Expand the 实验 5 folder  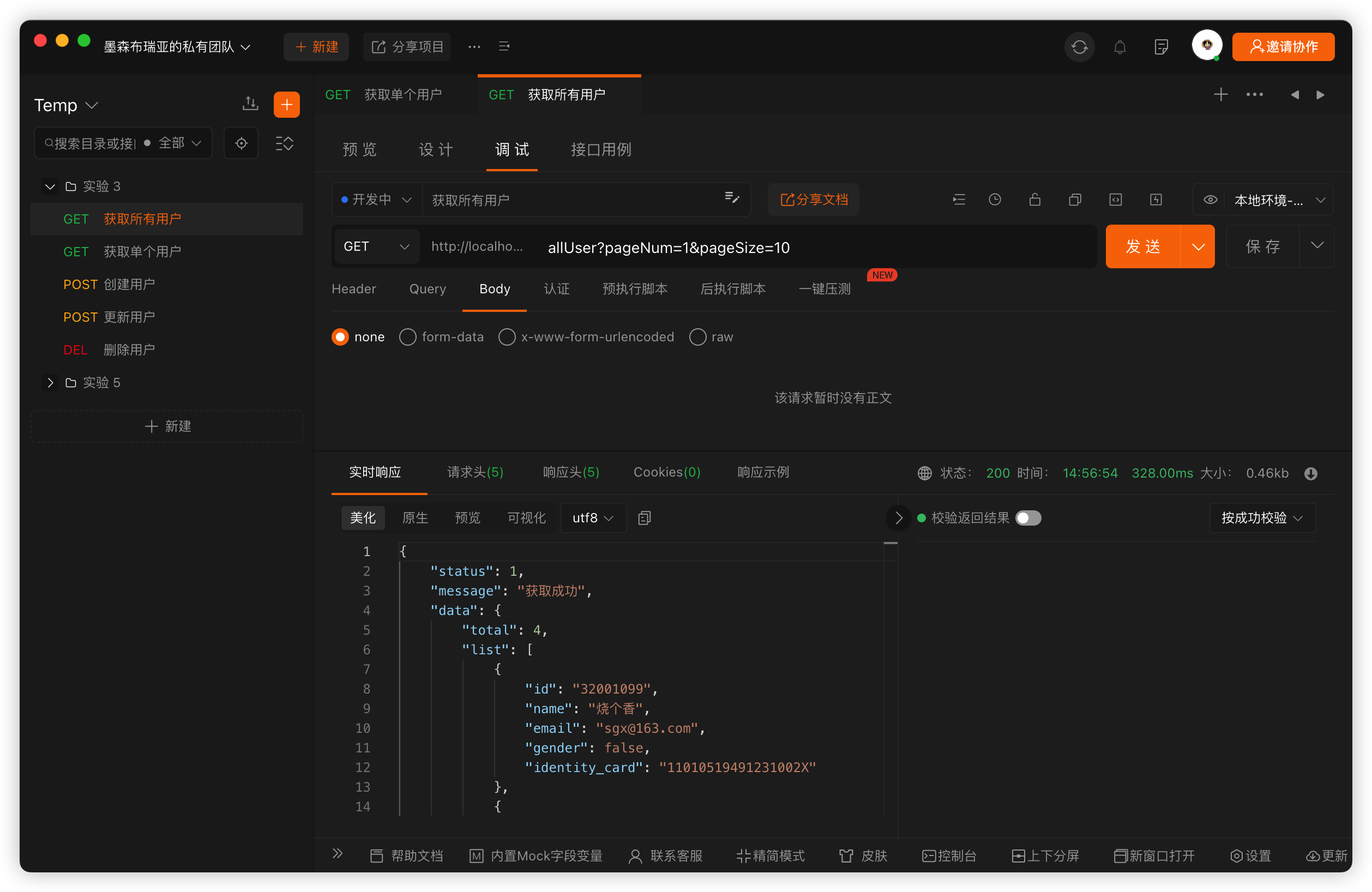click(50, 383)
